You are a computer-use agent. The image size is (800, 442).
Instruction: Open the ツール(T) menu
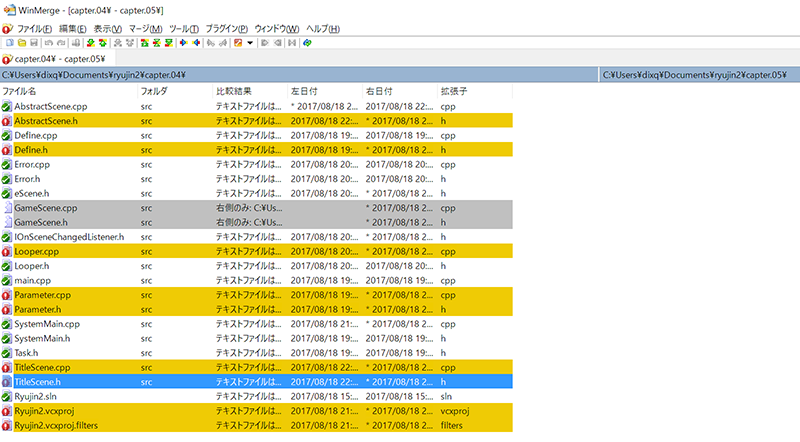(x=184, y=29)
